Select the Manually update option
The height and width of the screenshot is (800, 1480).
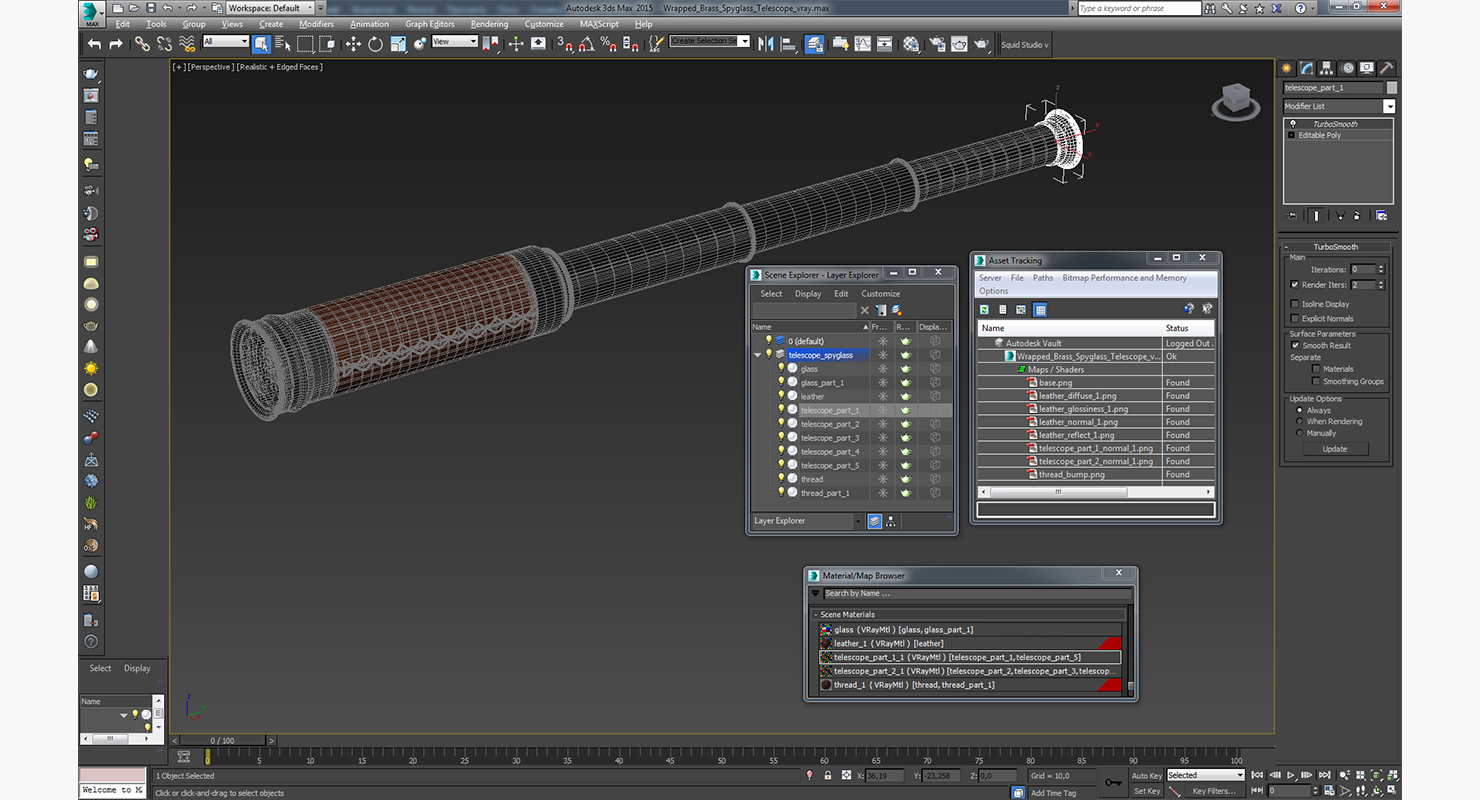tap(1300, 433)
